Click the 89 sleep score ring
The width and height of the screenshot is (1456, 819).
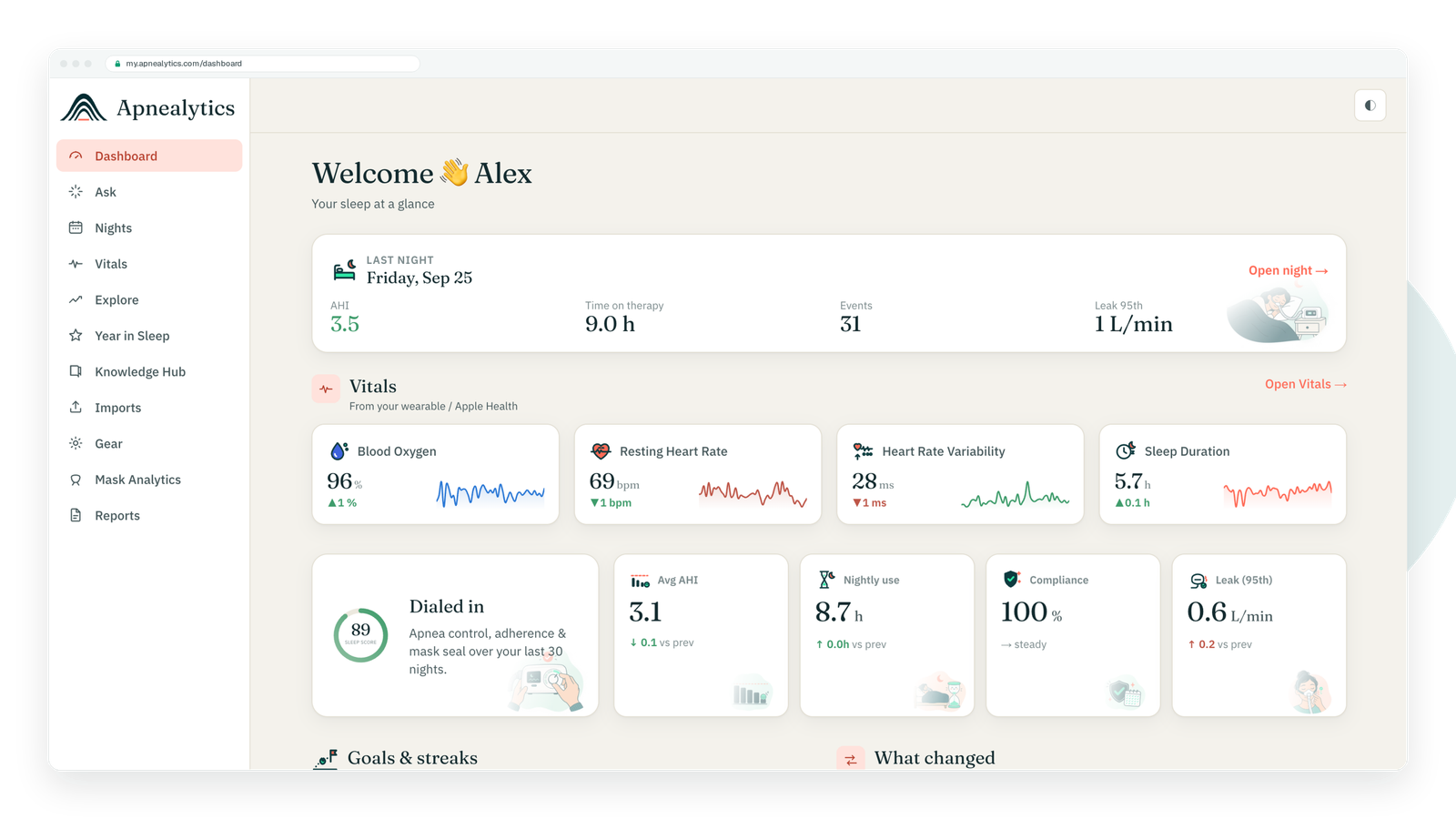tap(360, 634)
